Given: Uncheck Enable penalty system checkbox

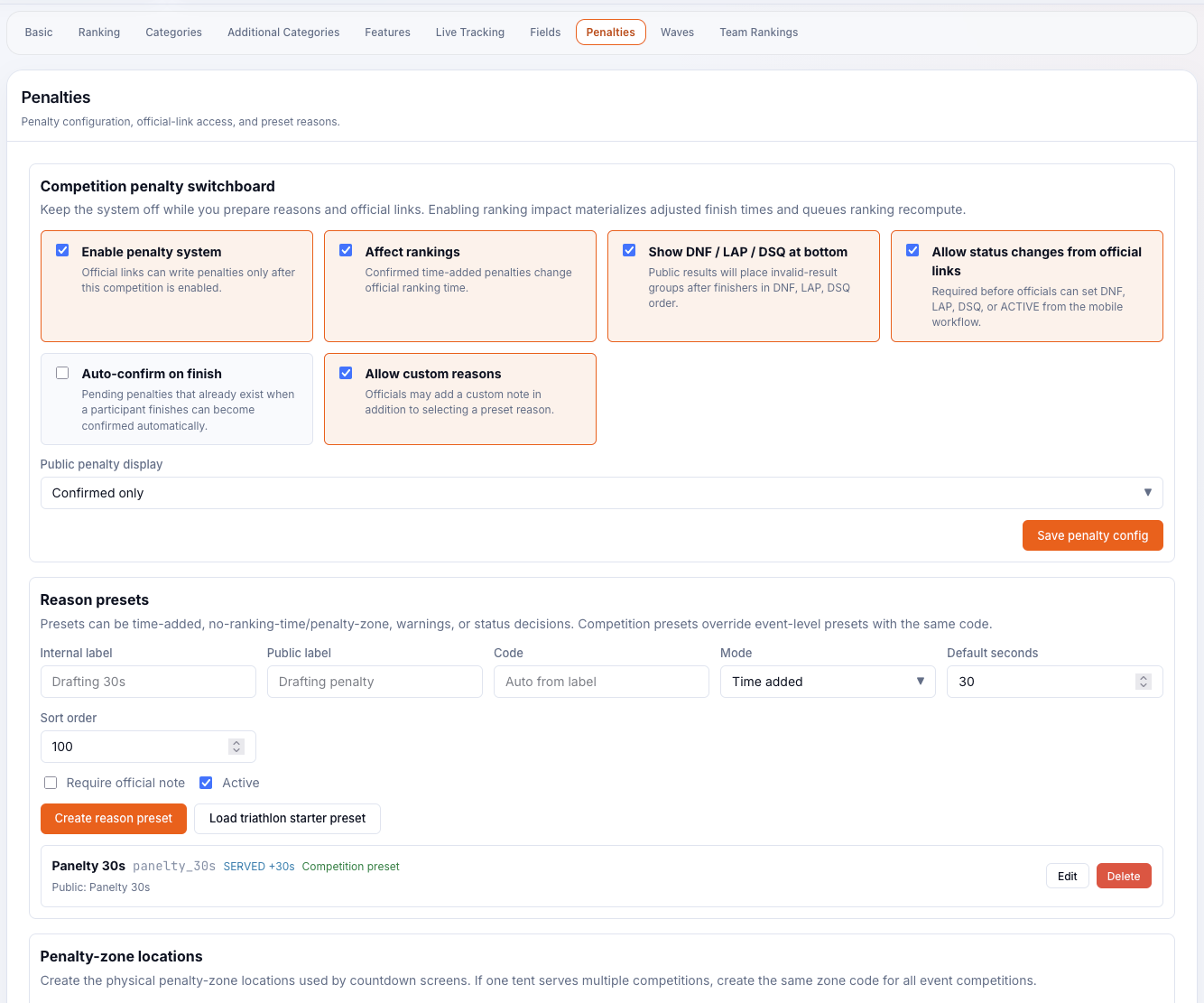Looking at the screenshot, I should coord(62,251).
